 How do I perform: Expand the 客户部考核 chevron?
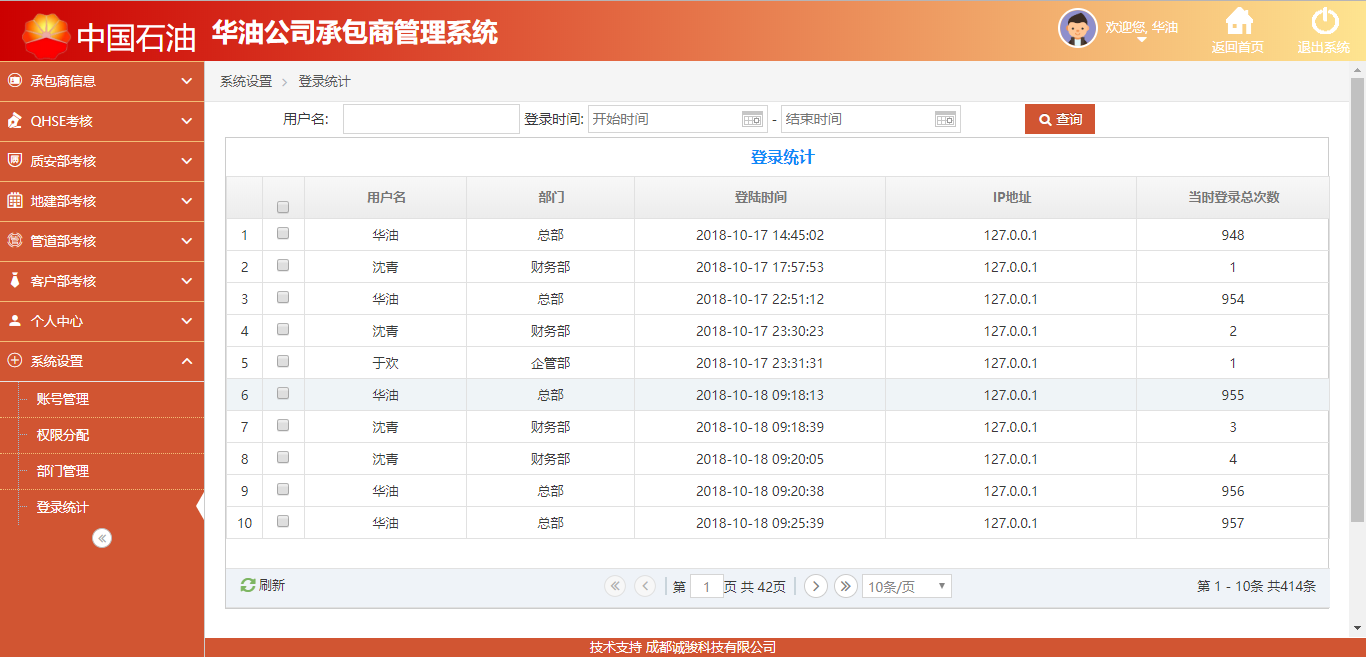pyautogui.click(x=187, y=281)
